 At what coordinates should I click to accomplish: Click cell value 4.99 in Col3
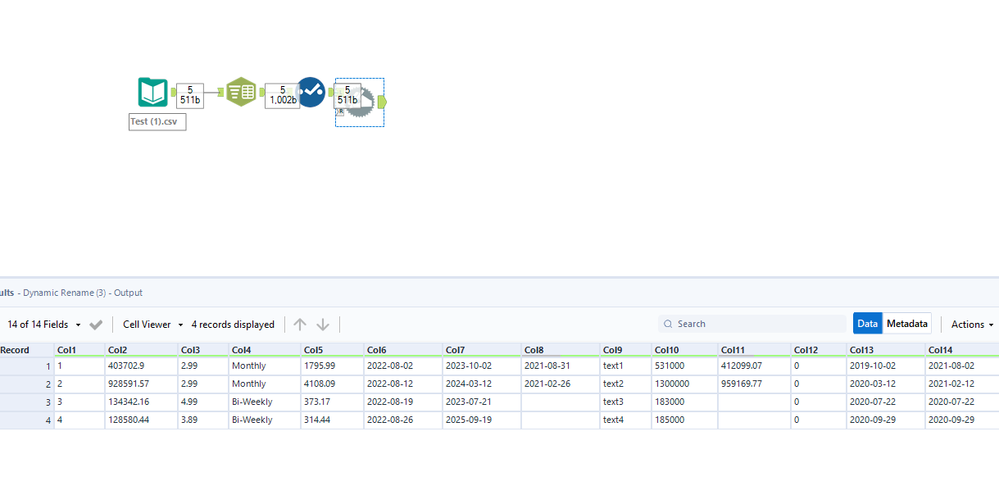point(203,402)
